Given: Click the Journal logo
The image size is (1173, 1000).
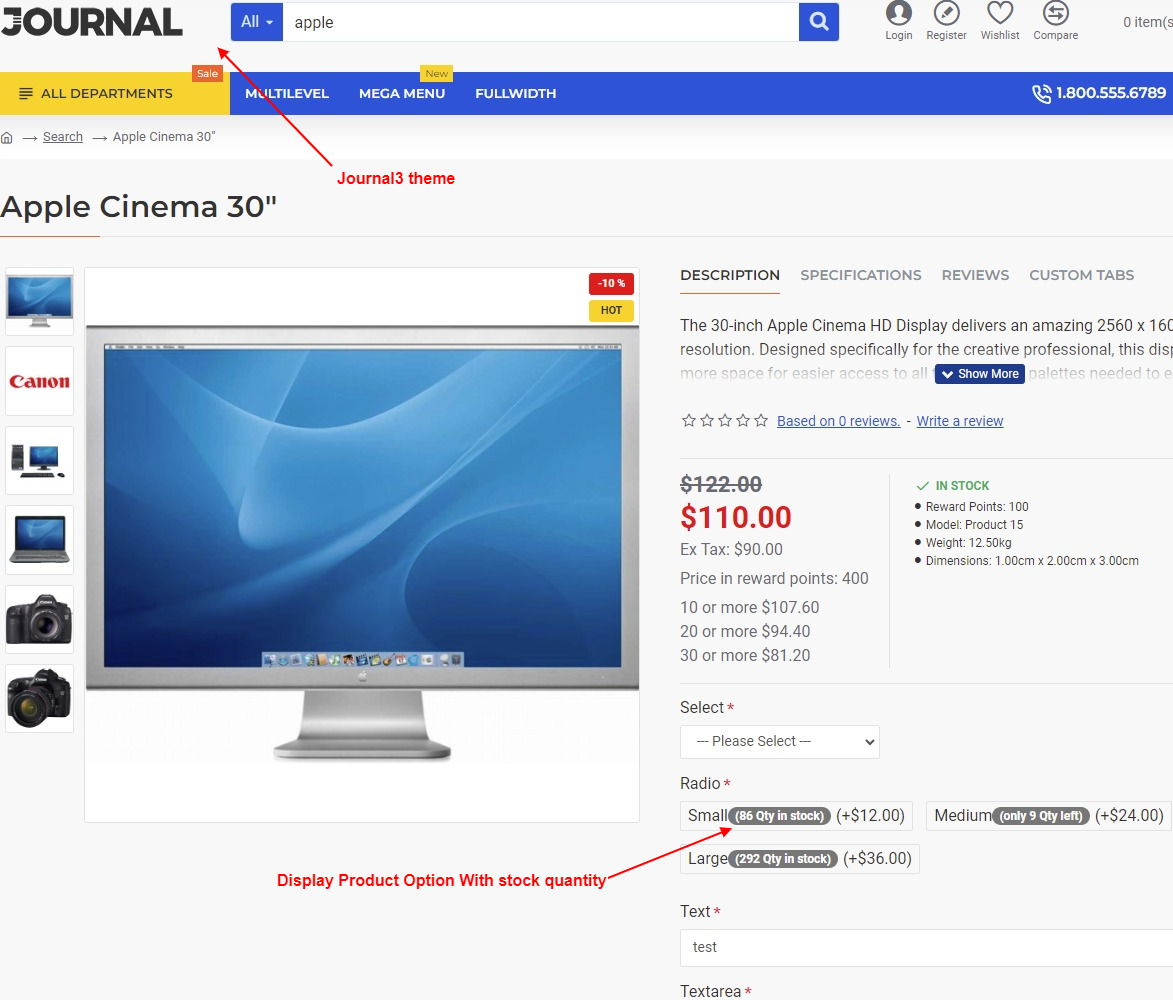Looking at the screenshot, I should 91,22.
